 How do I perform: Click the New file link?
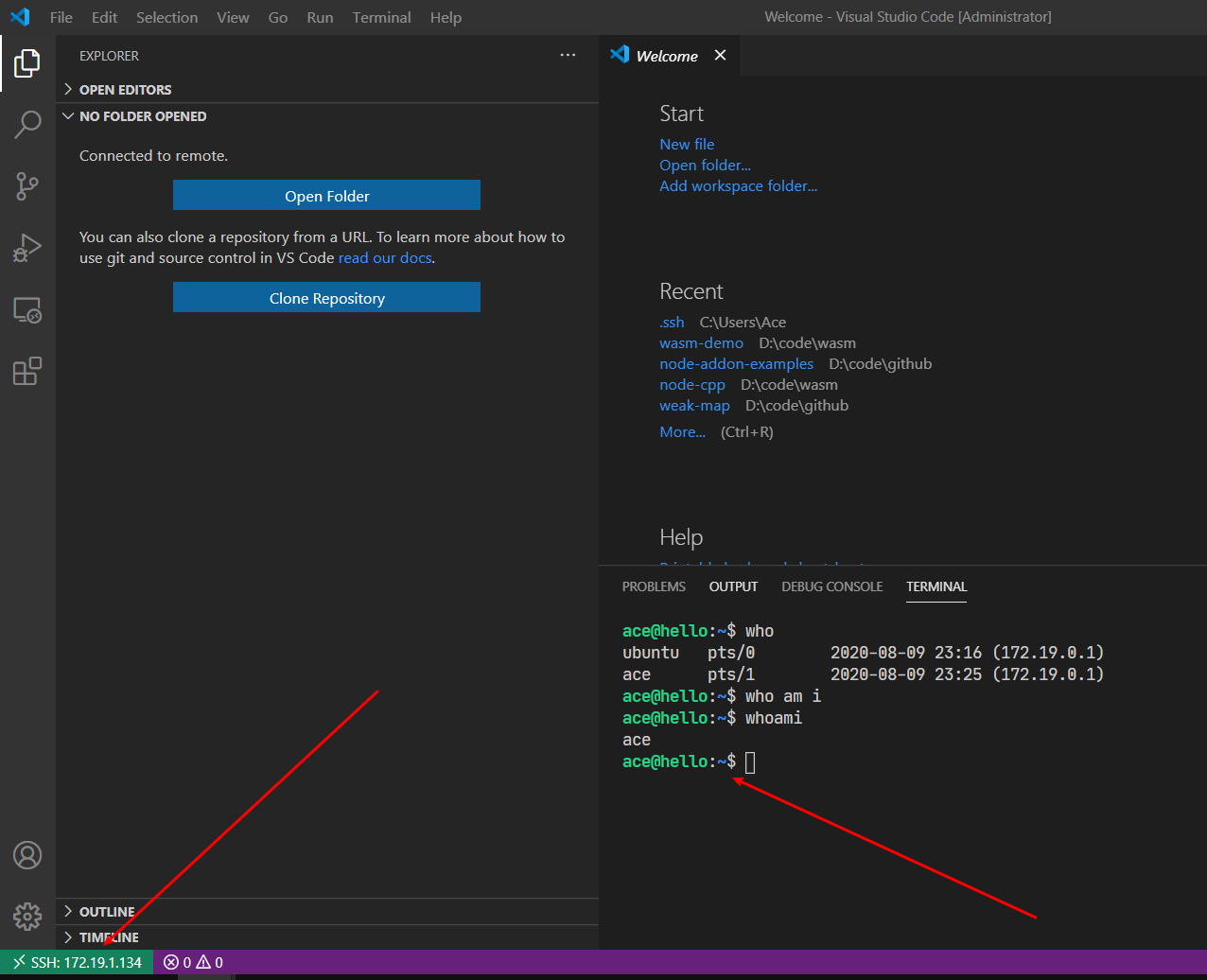(x=687, y=144)
